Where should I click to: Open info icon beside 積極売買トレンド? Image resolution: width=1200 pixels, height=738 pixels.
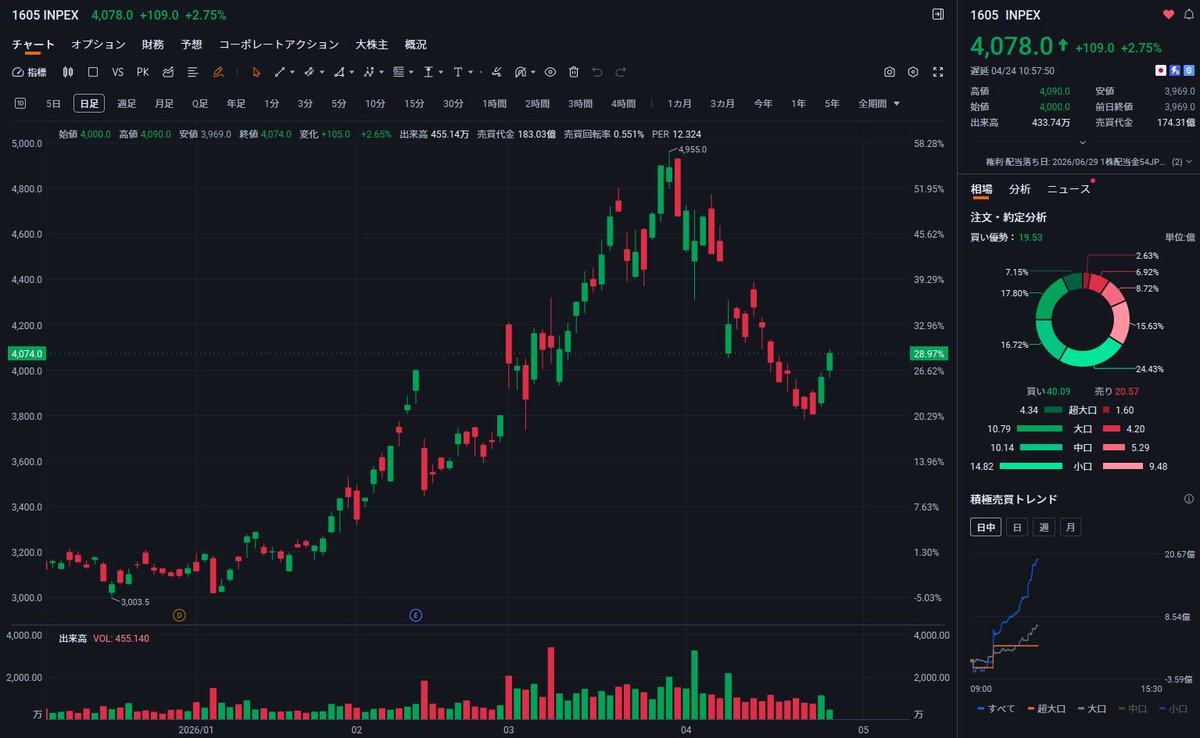(x=1188, y=499)
